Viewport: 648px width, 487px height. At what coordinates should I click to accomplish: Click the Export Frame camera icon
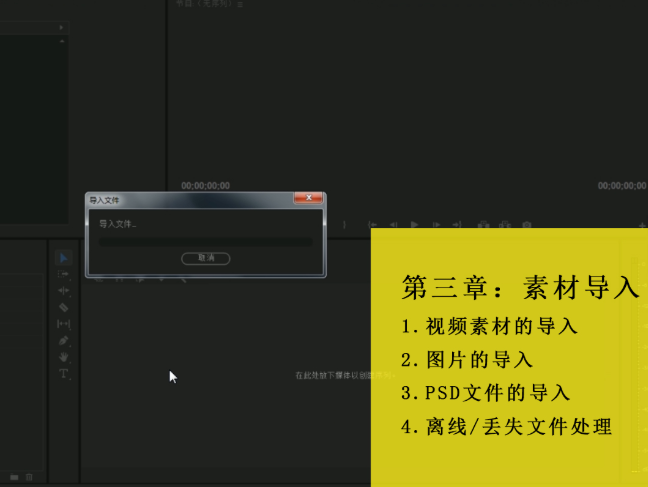click(526, 224)
